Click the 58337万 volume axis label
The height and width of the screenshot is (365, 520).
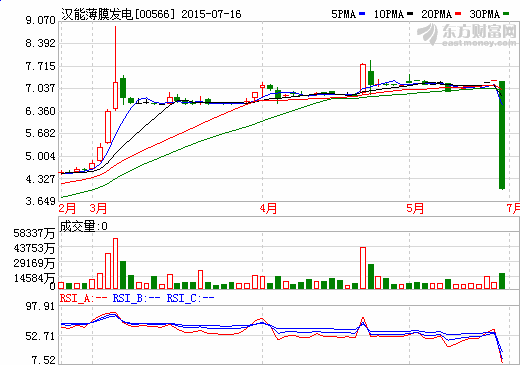pyautogui.click(x=34, y=233)
